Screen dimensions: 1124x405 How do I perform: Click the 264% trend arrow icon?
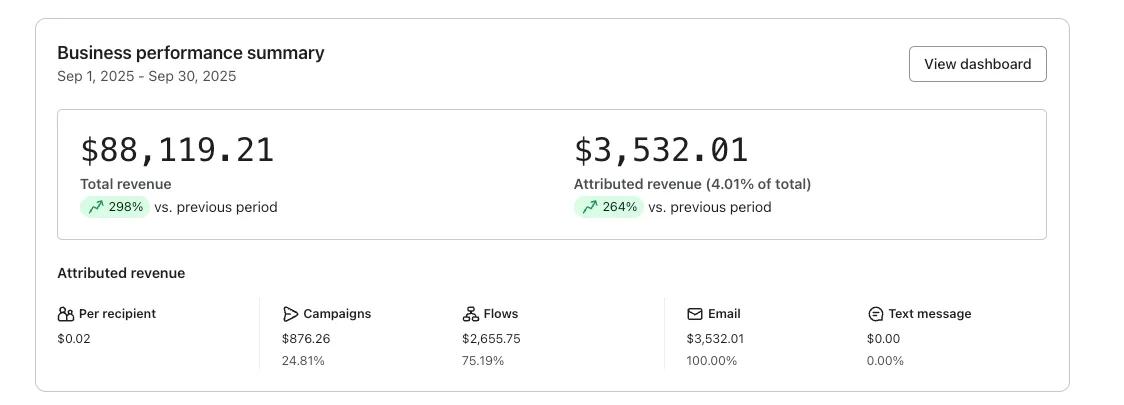pos(590,208)
